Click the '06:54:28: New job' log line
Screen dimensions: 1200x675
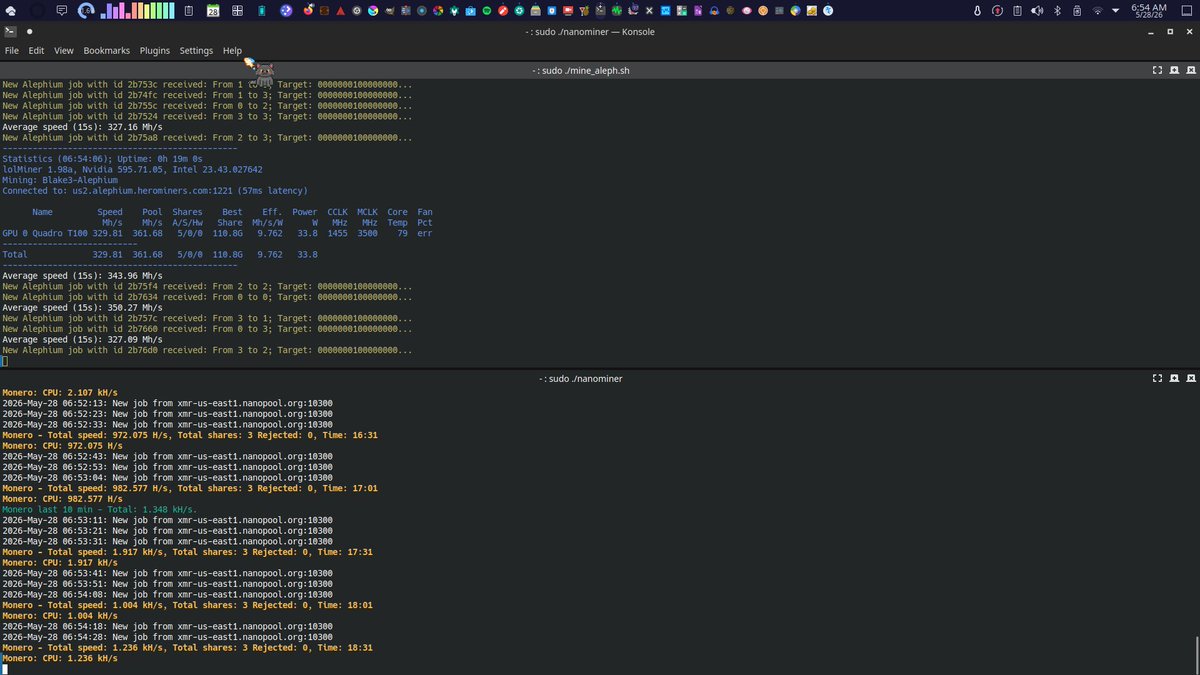point(167,637)
